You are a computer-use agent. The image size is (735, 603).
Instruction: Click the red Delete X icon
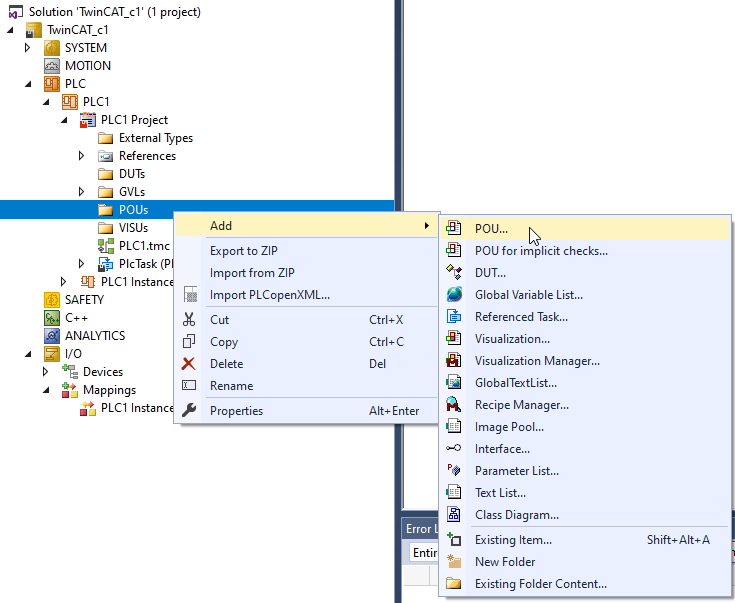189,364
